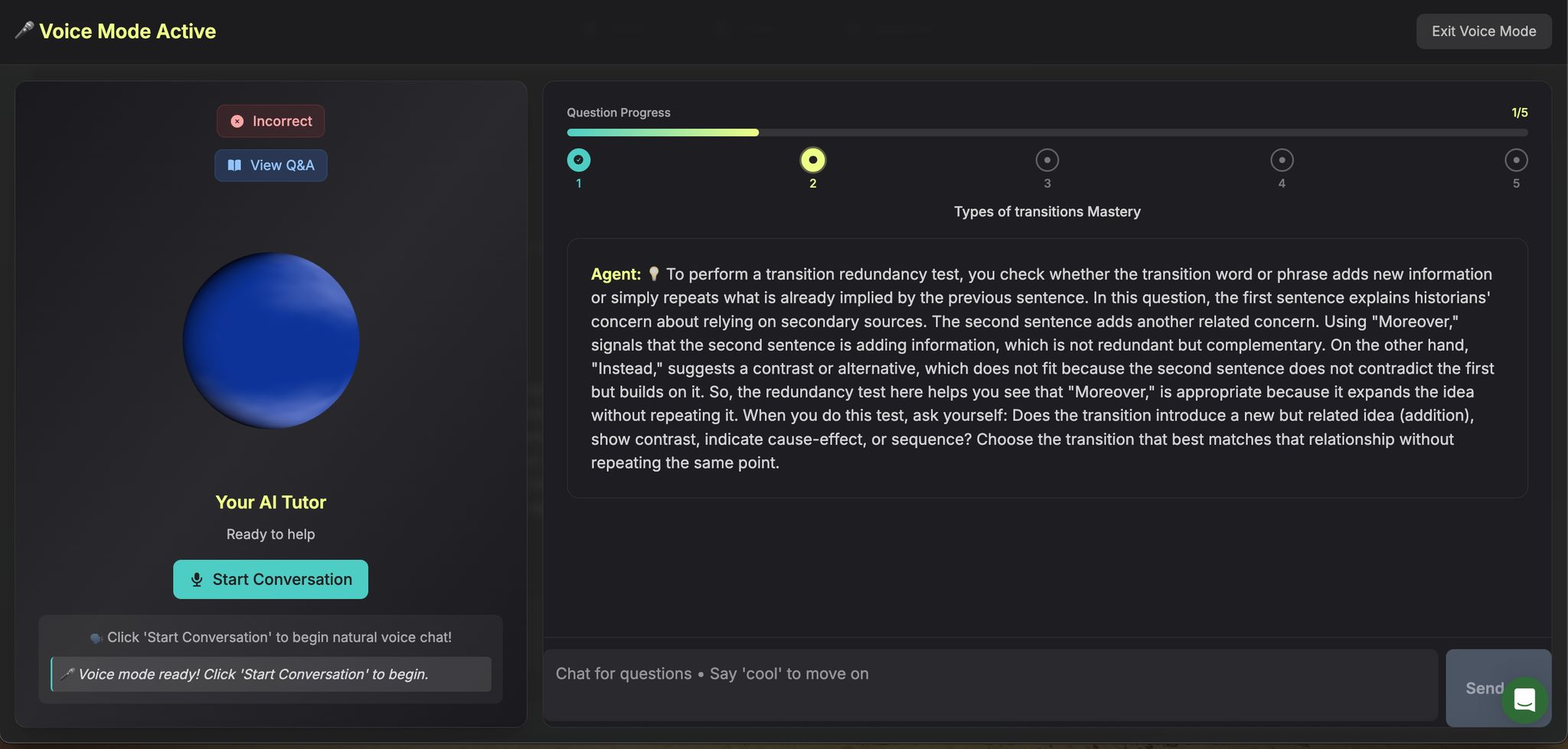
Task: Exit Voice Mode
Action: coord(1483,31)
